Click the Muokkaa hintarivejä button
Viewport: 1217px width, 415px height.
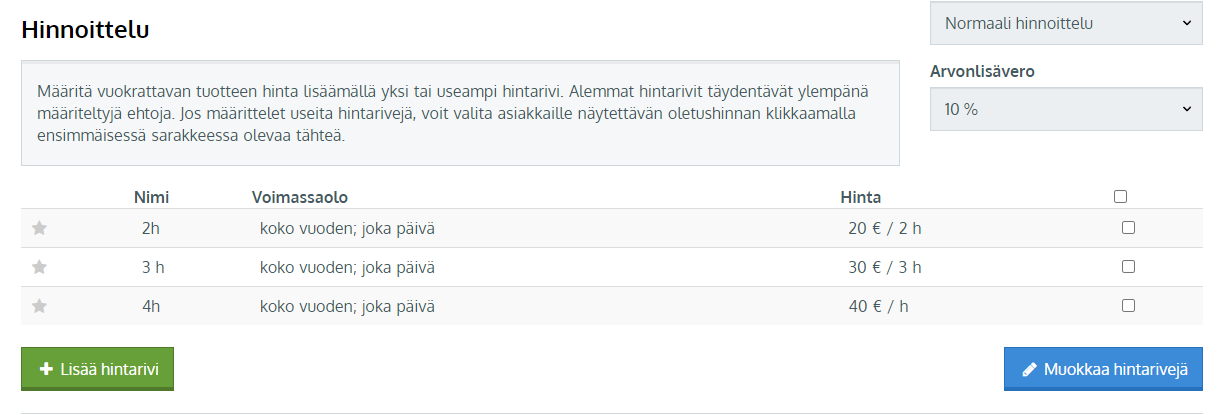click(x=1103, y=369)
